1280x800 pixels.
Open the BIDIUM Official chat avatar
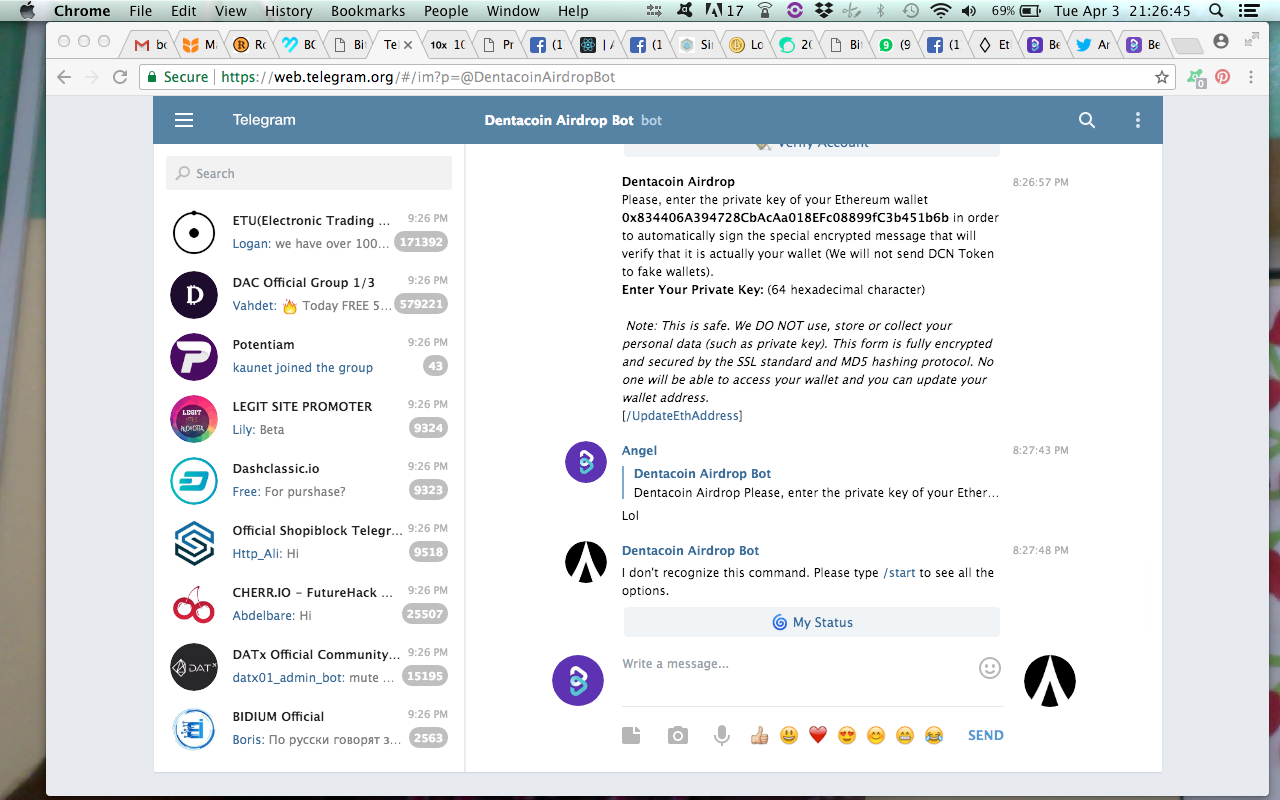coord(194,729)
